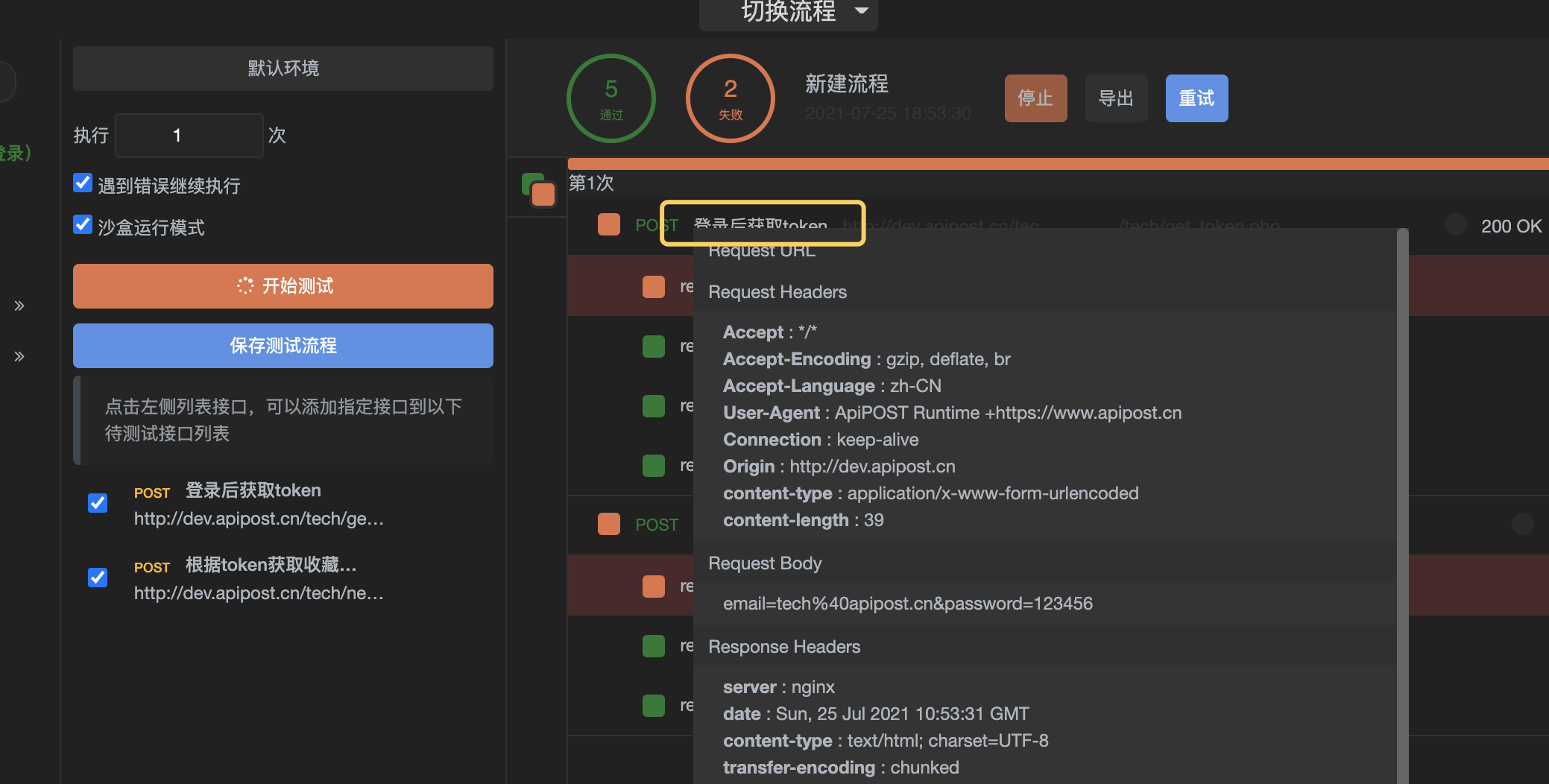Click the 5 passed circle indicator
1549x784 pixels.
(x=611, y=98)
